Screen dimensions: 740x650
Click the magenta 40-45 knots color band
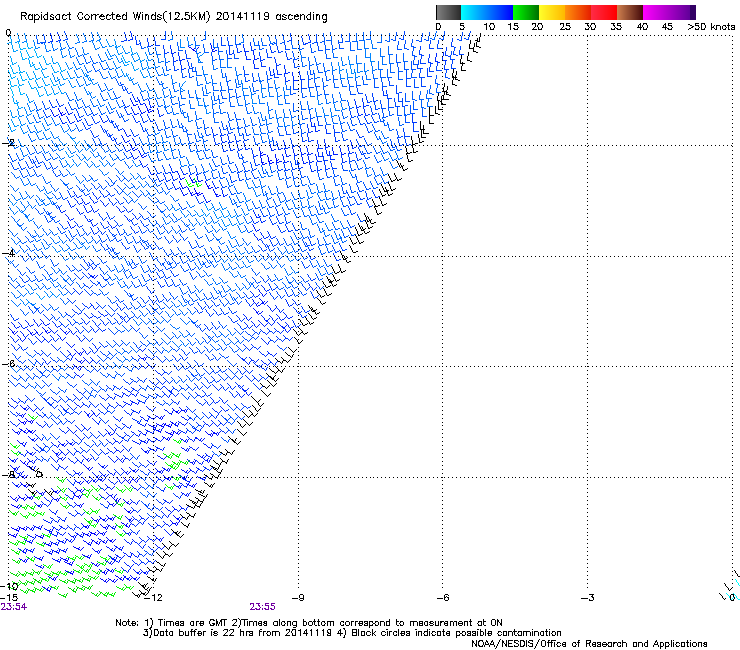click(x=656, y=12)
